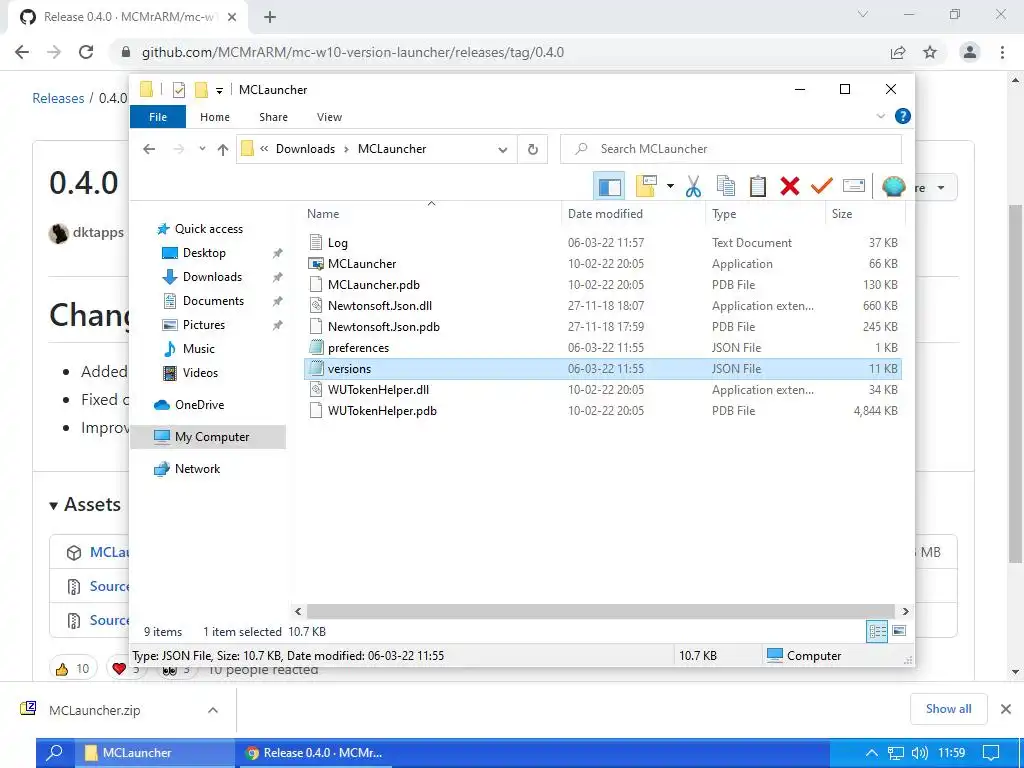Open the Chrome profile avatar icon

(970, 52)
